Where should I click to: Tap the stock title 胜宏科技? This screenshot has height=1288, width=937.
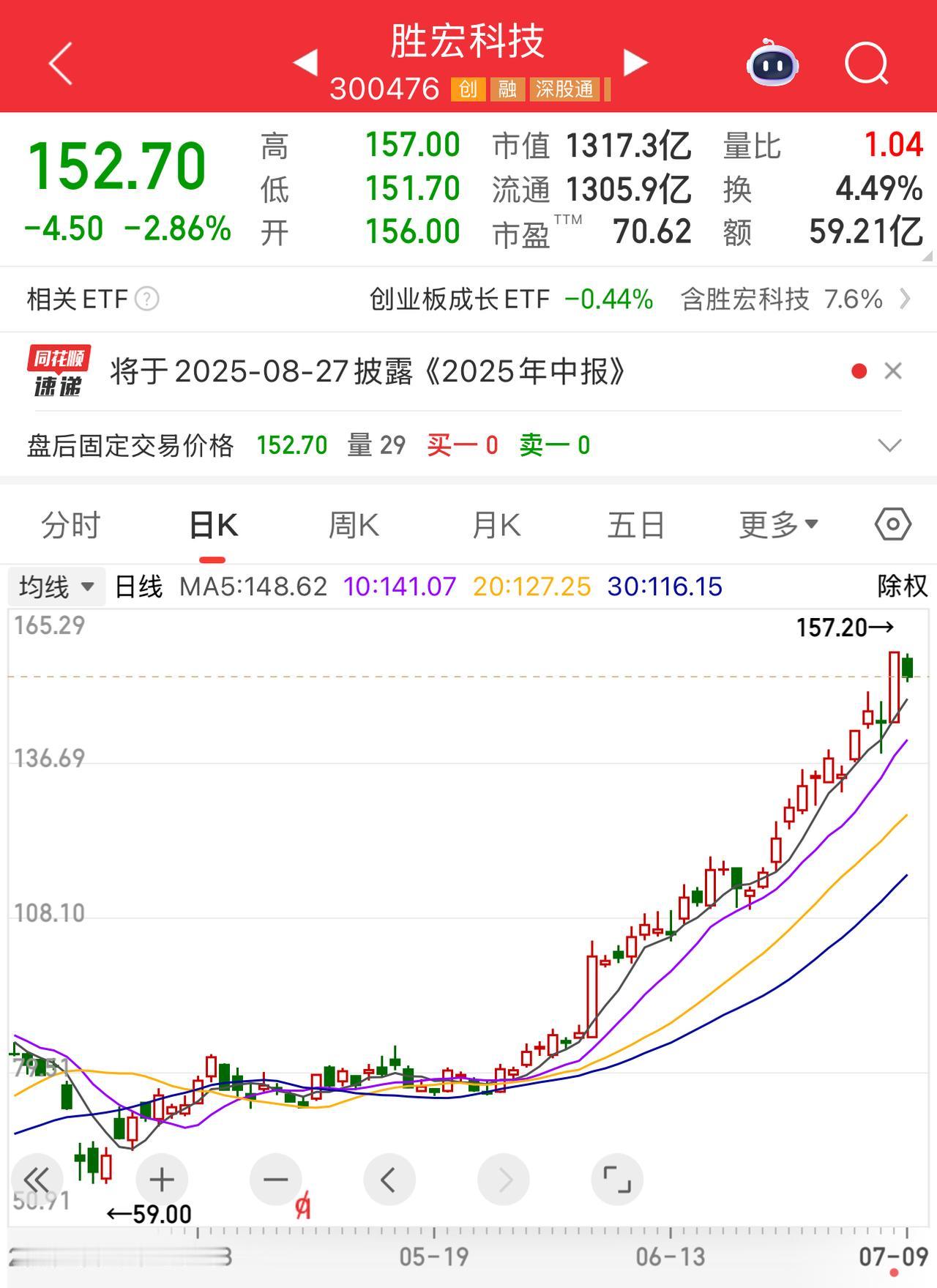pos(468,41)
